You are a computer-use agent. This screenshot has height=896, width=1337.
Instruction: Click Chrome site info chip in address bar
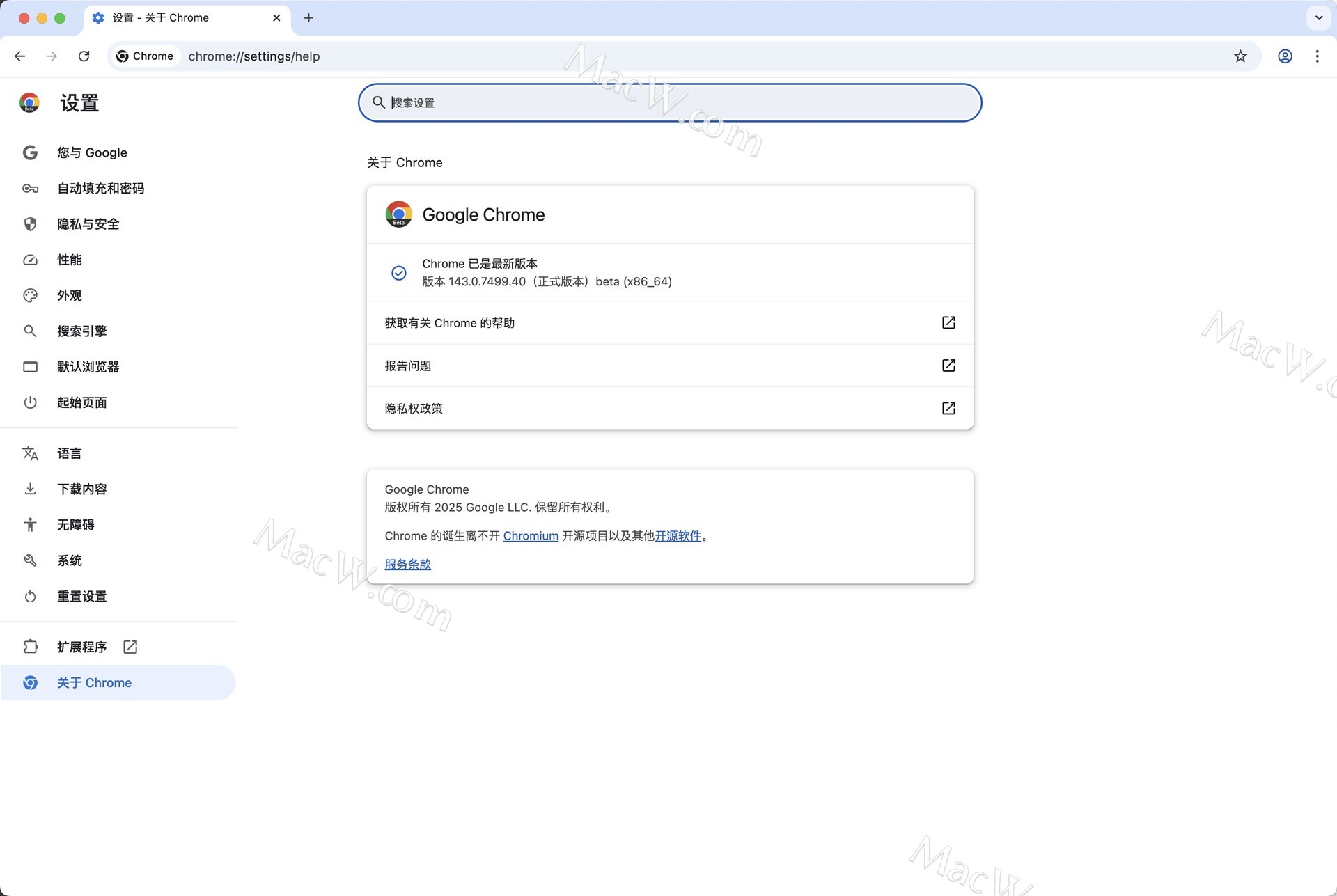pyautogui.click(x=145, y=56)
